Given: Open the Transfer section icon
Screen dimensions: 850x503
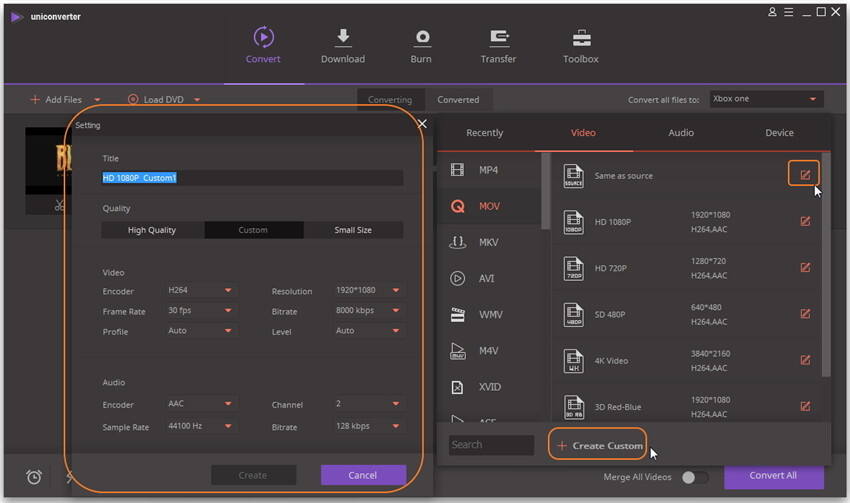Looking at the screenshot, I should (499, 37).
